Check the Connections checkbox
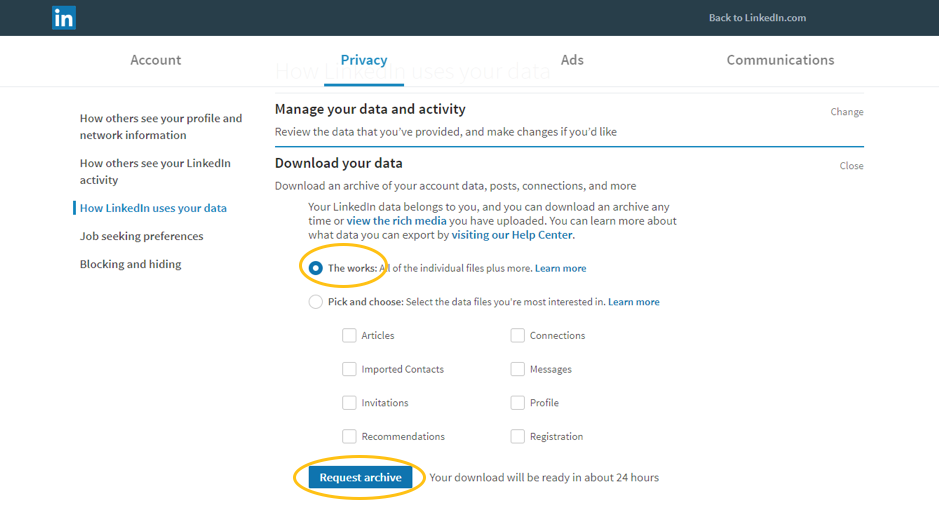This screenshot has height=512, width=939. coord(517,335)
